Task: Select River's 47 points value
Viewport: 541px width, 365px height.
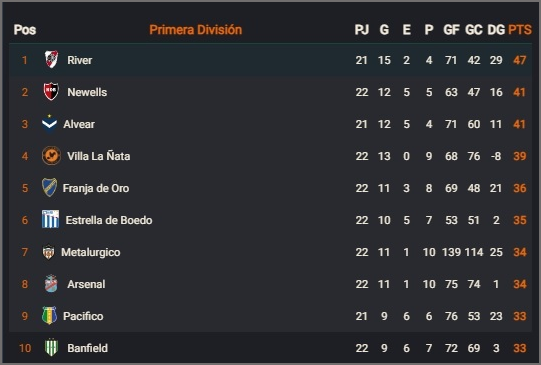Action: 520,60
